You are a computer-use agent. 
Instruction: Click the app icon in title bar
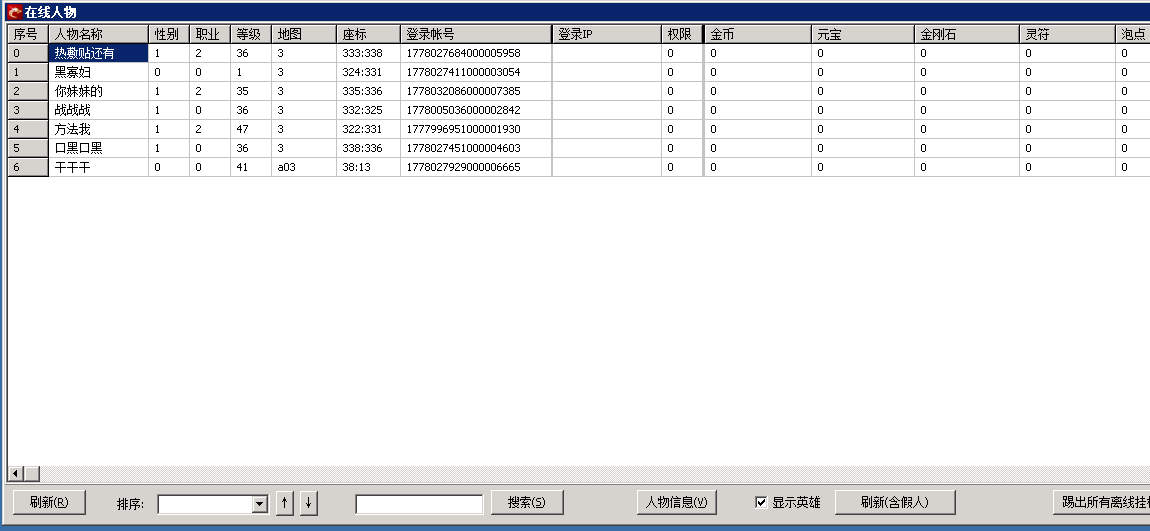(14, 12)
